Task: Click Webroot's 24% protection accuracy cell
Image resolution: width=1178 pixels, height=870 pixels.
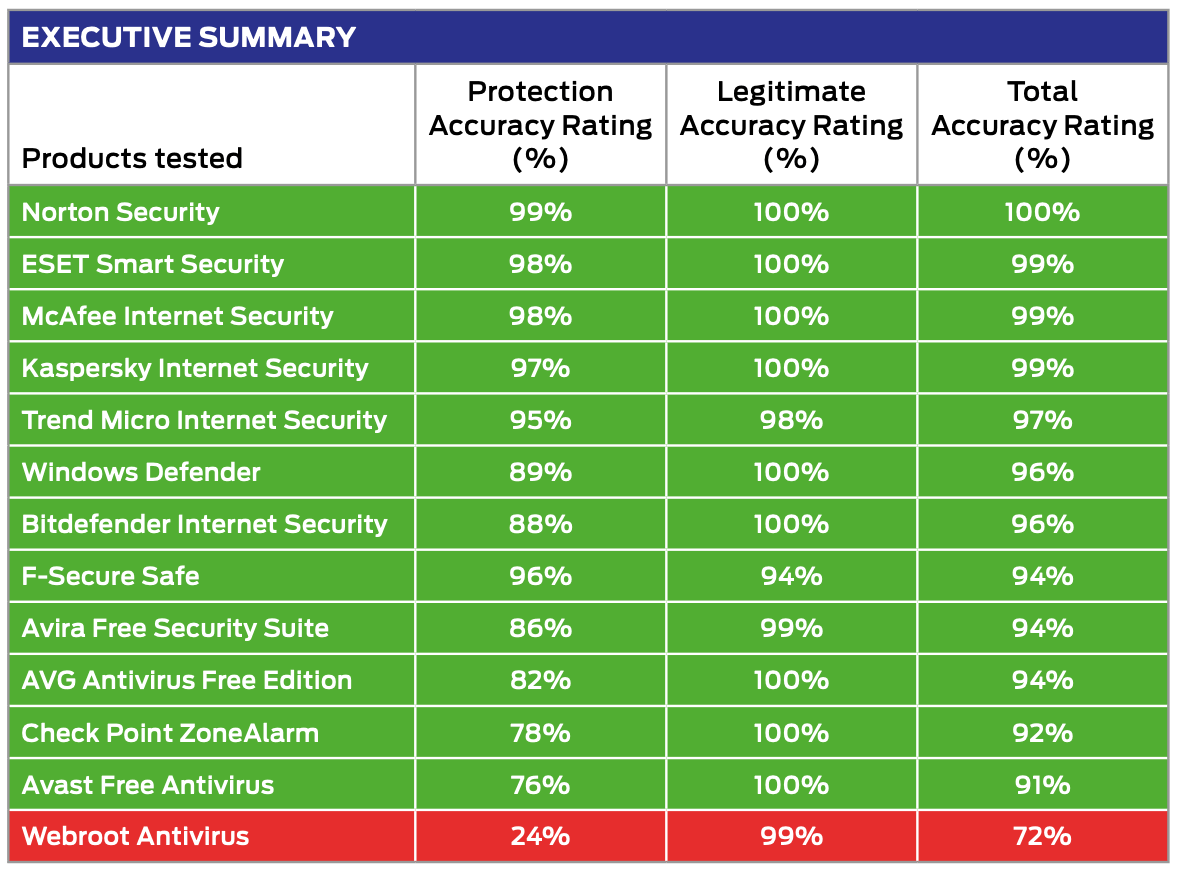Action: [x=540, y=836]
